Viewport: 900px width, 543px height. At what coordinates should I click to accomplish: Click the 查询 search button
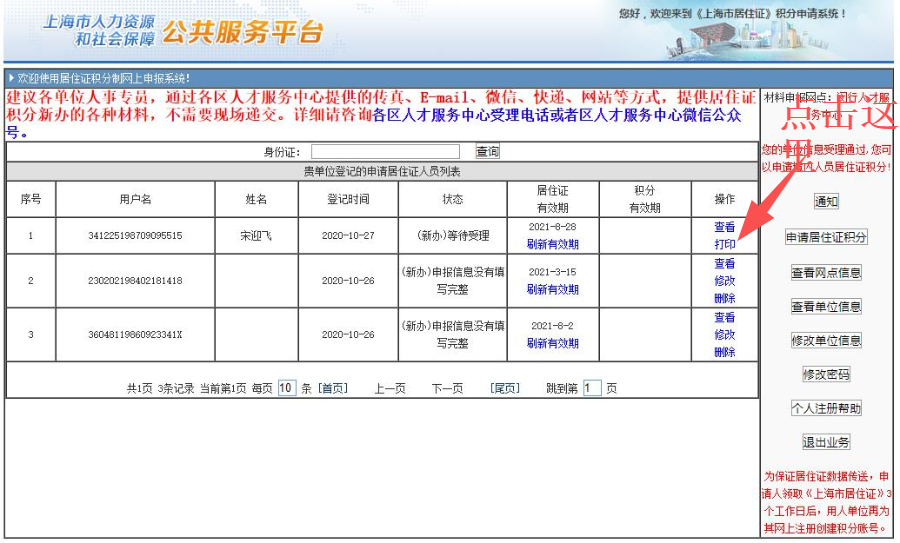coord(487,152)
